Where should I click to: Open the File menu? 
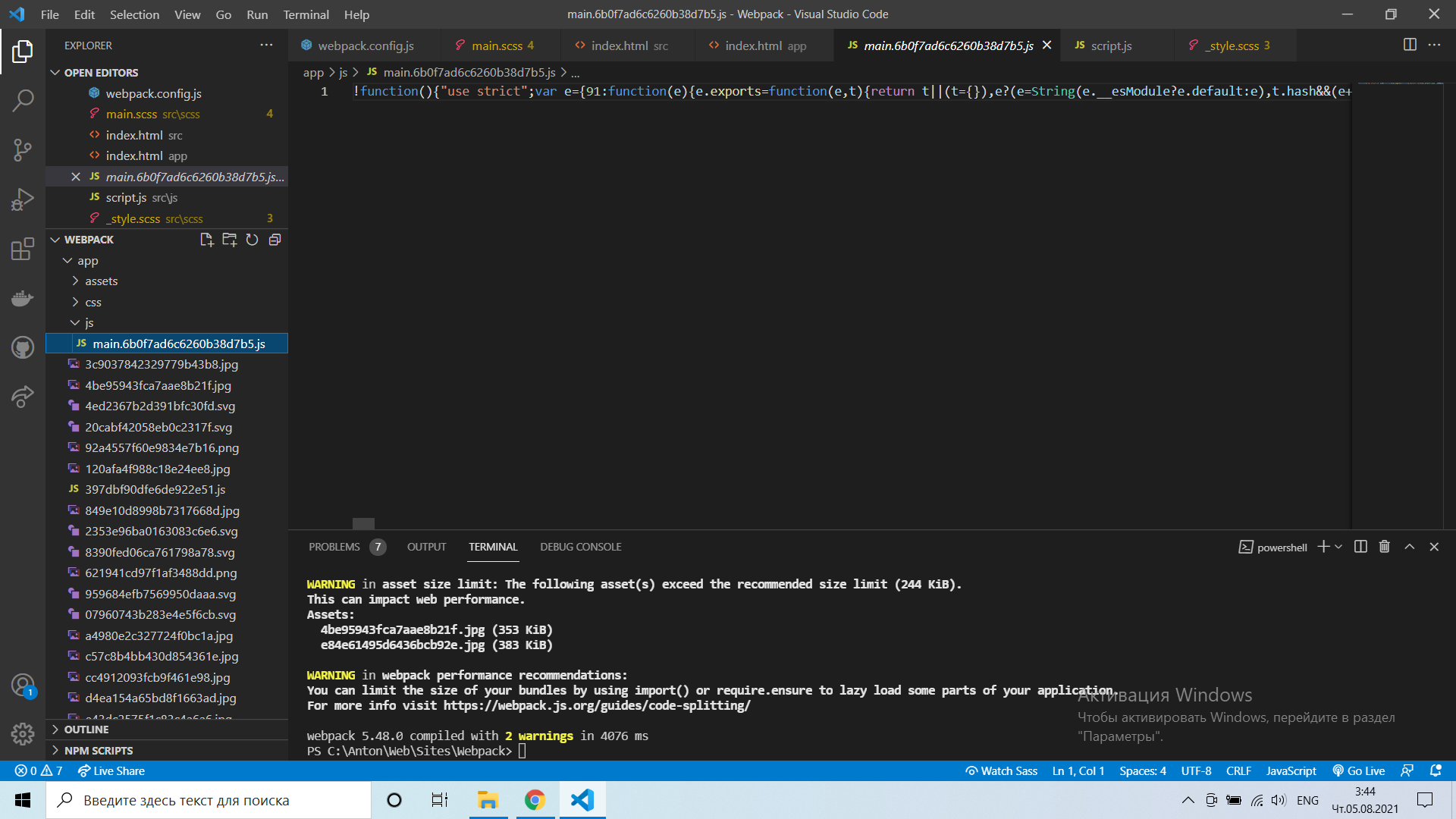point(49,14)
